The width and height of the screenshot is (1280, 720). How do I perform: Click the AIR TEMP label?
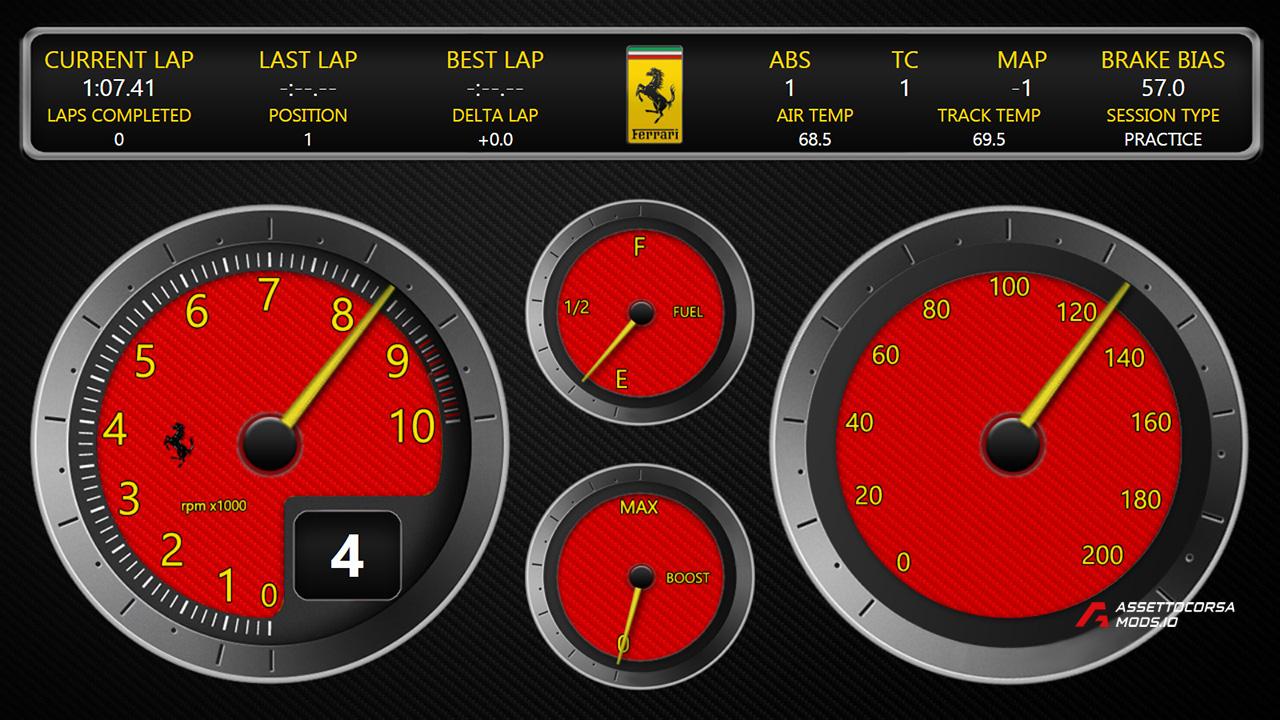coord(815,116)
